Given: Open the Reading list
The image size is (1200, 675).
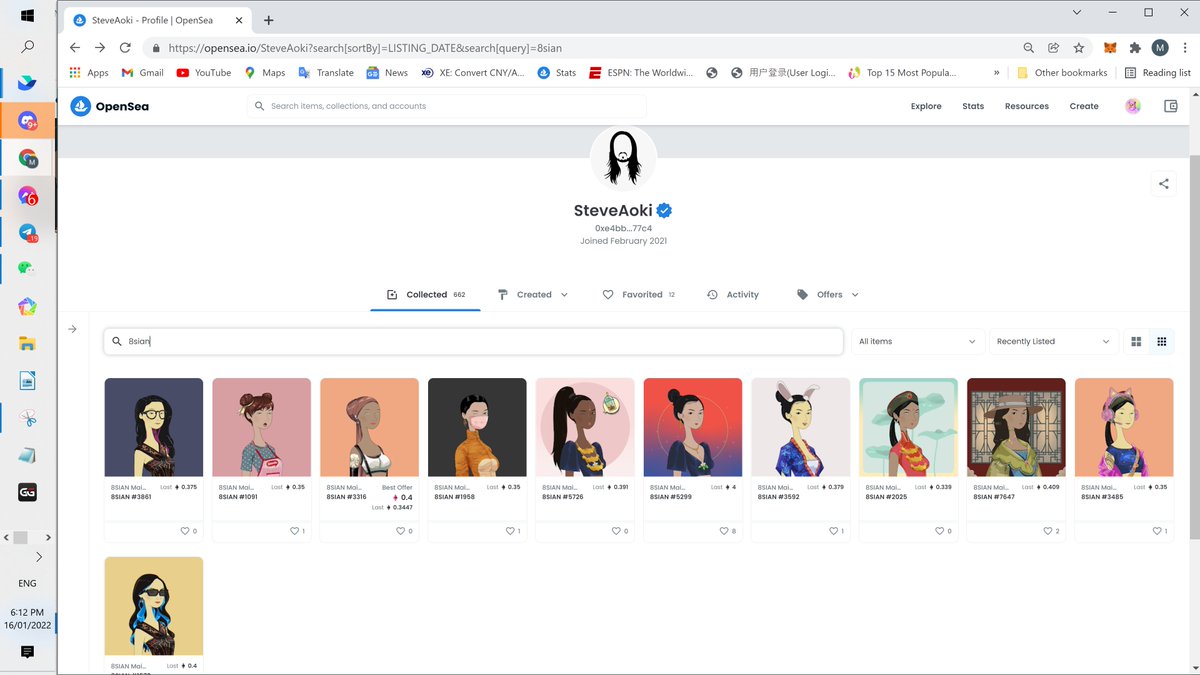Looking at the screenshot, I should coord(1157,72).
